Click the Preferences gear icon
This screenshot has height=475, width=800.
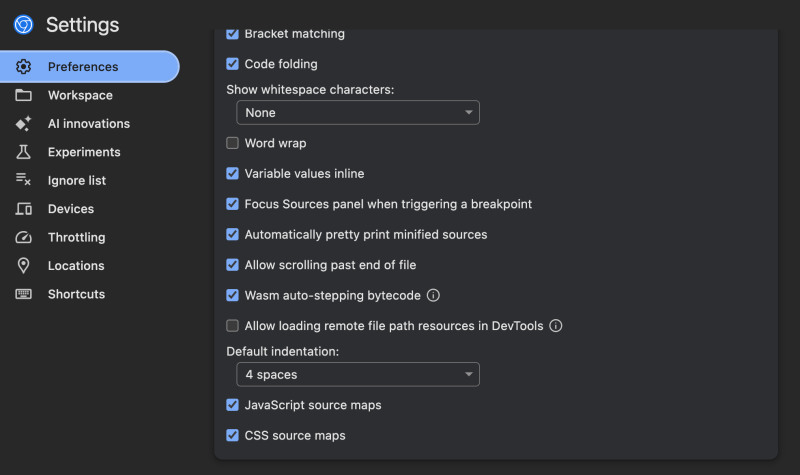[x=23, y=66]
